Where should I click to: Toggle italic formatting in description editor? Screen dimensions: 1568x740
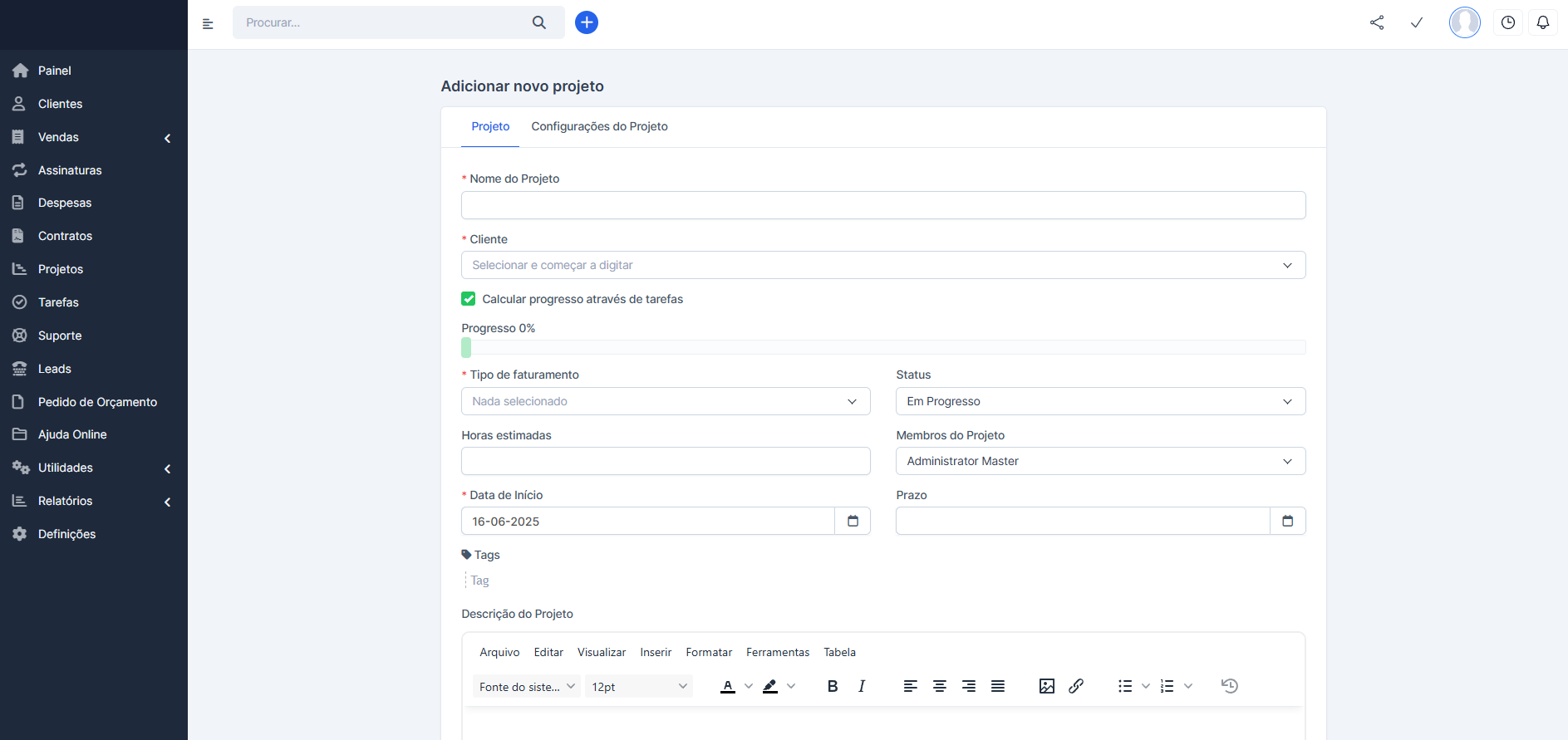coord(862,686)
